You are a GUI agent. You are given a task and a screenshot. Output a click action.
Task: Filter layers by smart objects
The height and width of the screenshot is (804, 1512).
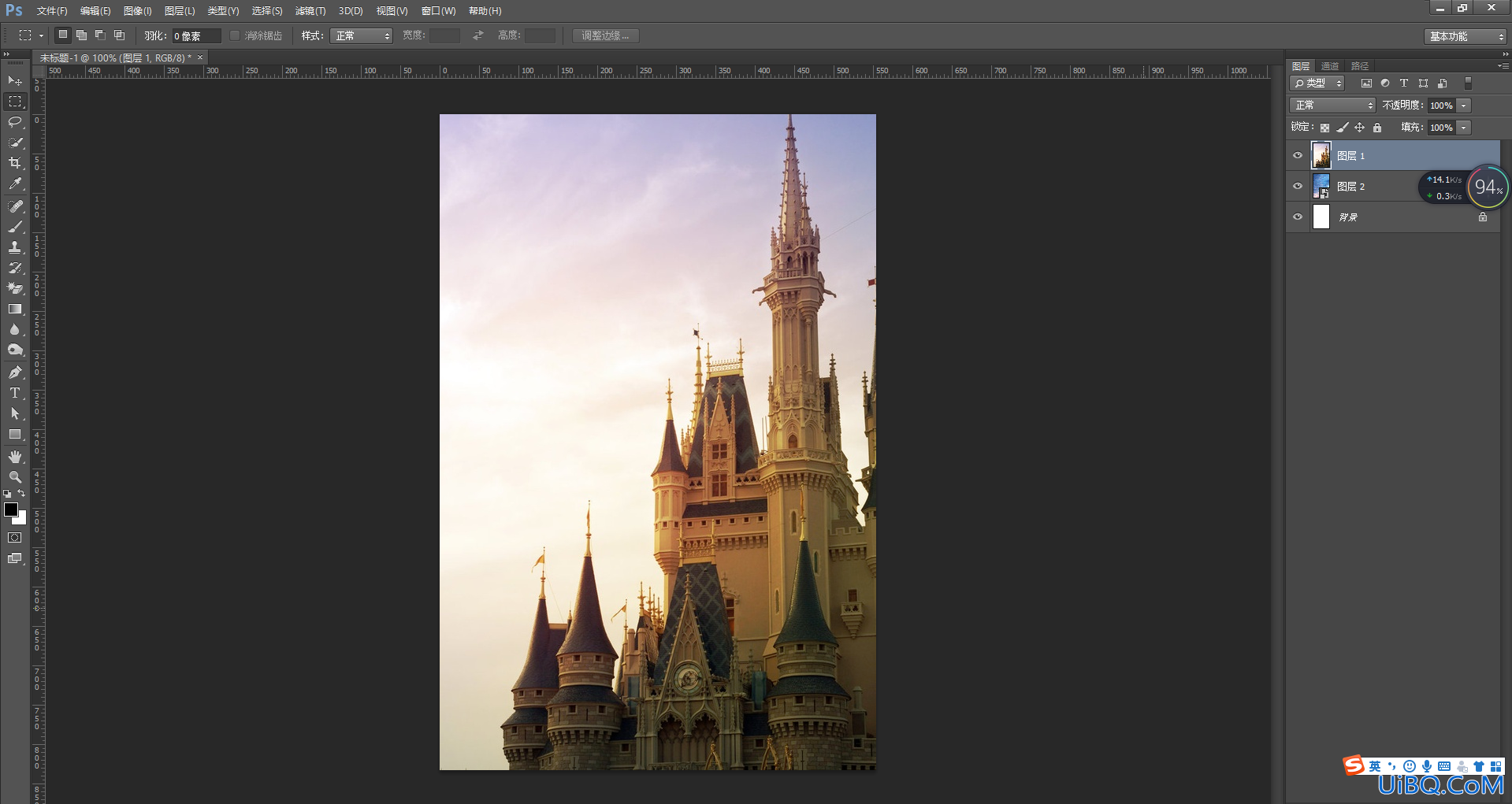pyautogui.click(x=1442, y=83)
